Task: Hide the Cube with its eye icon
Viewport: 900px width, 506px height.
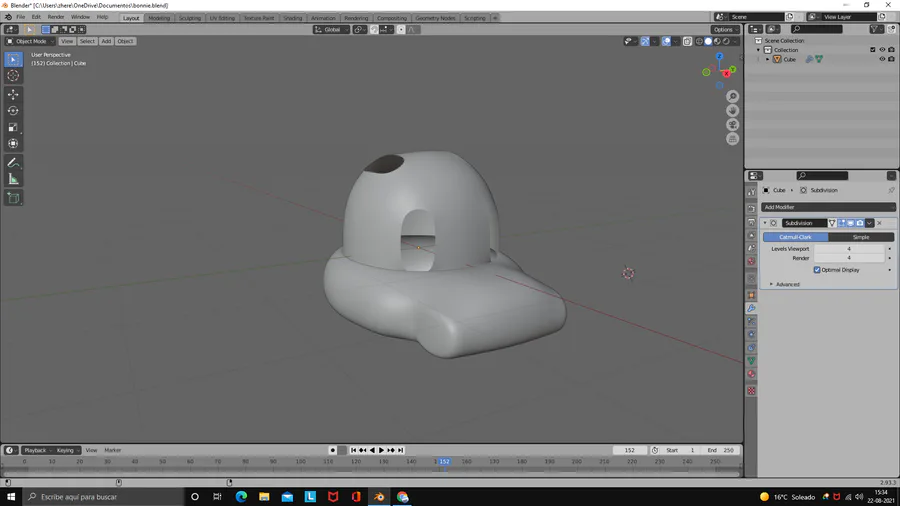Action: pyautogui.click(x=882, y=59)
